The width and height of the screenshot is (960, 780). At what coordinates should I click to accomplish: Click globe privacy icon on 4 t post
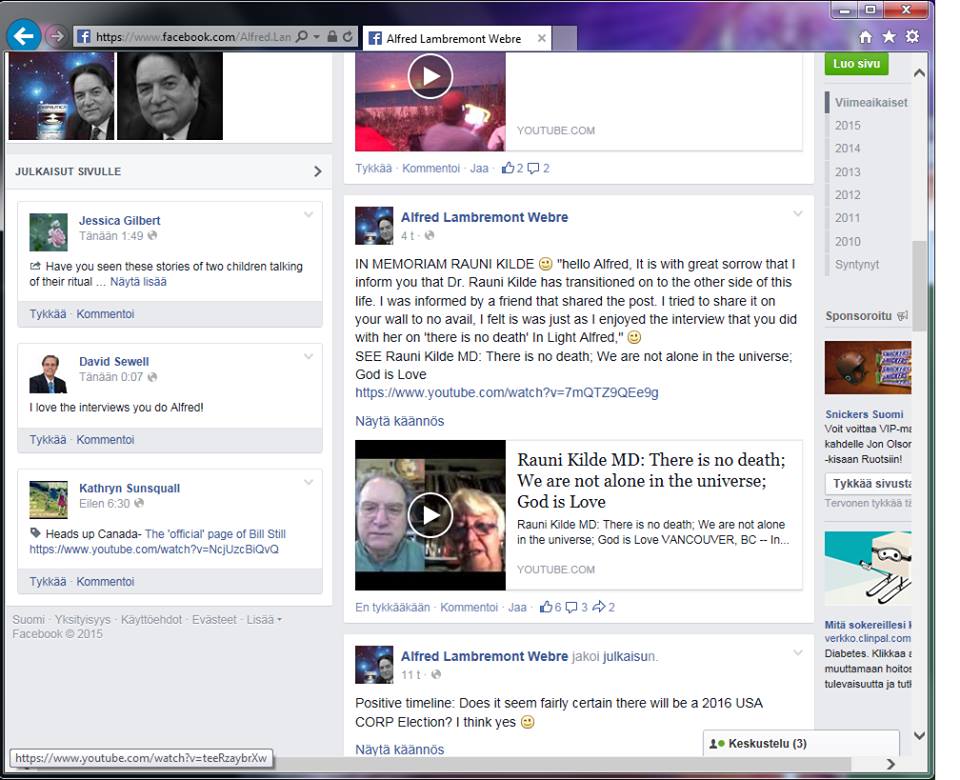click(x=429, y=235)
